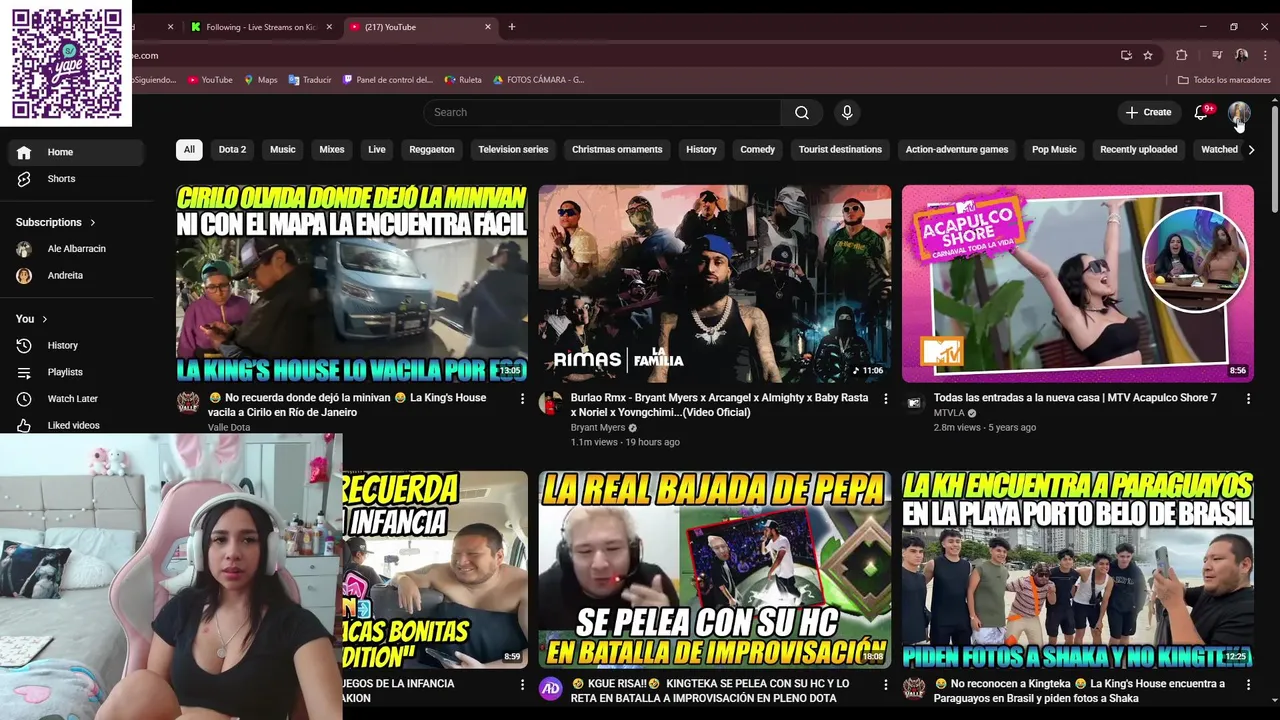Click MTVLA channel avatar

(x=914, y=402)
